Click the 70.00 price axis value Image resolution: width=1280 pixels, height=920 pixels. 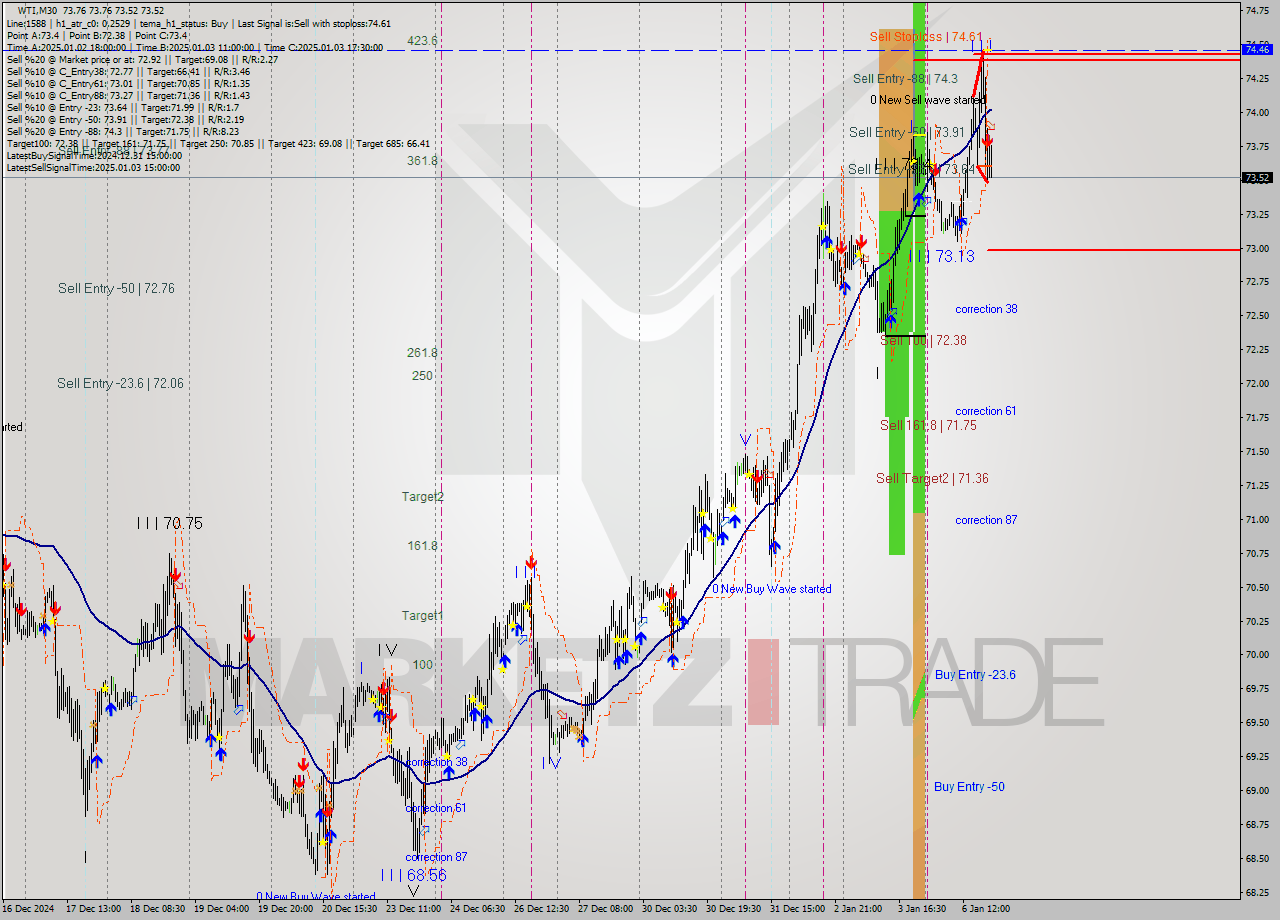click(1257, 654)
